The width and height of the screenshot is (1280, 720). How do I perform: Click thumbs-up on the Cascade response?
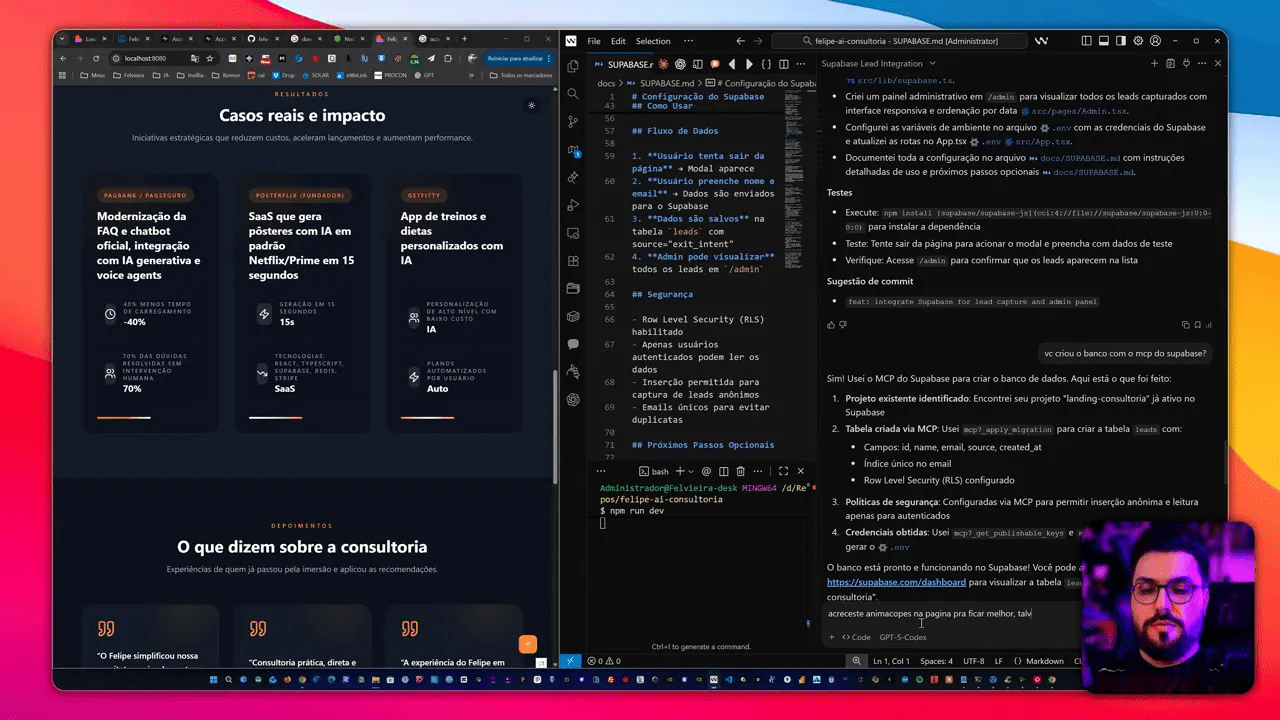pyautogui.click(x=830, y=324)
